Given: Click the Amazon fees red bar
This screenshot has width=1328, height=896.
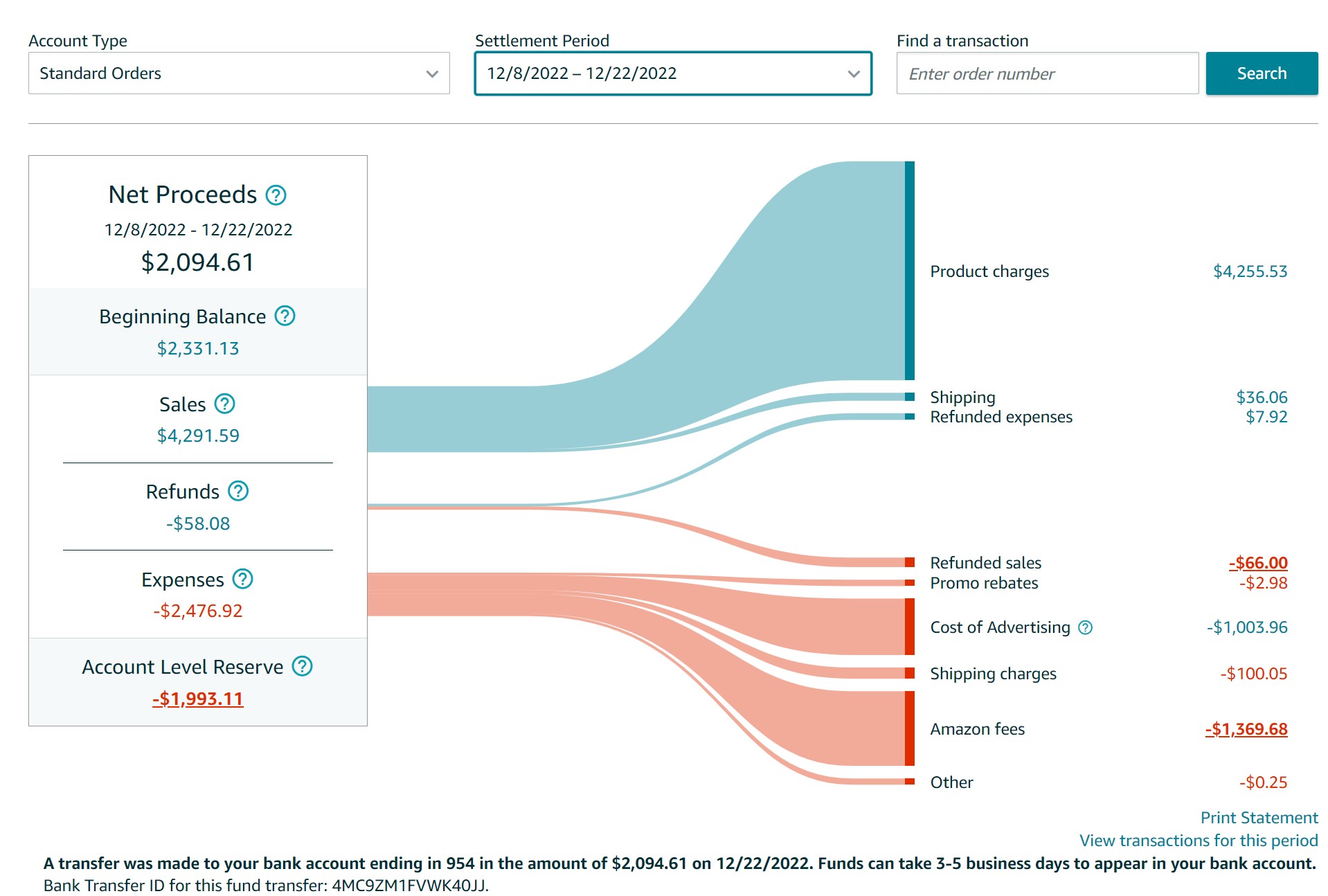Looking at the screenshot, I should pyautogui.click(x=909, y=728).
